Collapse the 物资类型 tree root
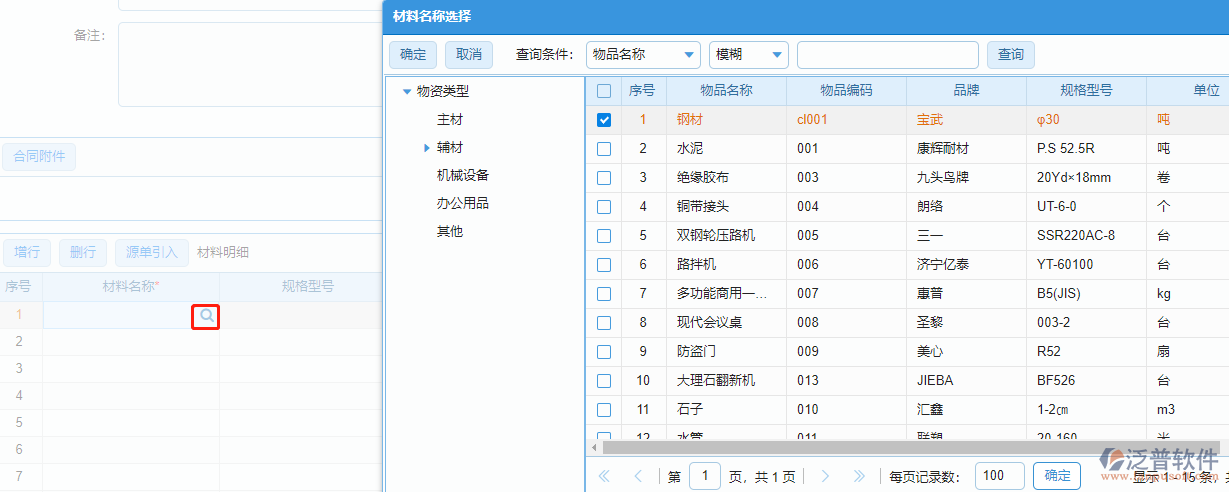 [407, 92]
